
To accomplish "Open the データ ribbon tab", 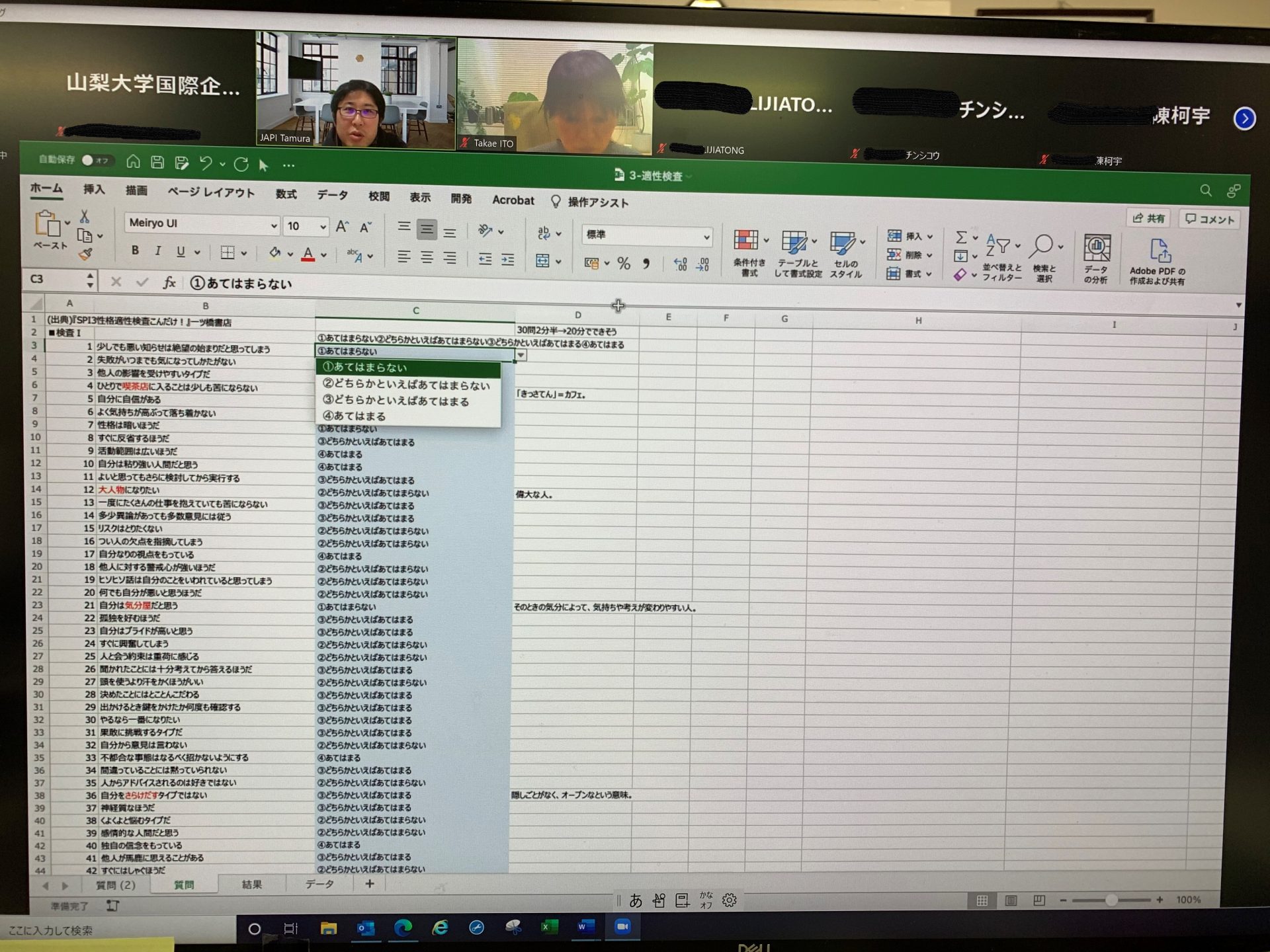I will (331, 195).
